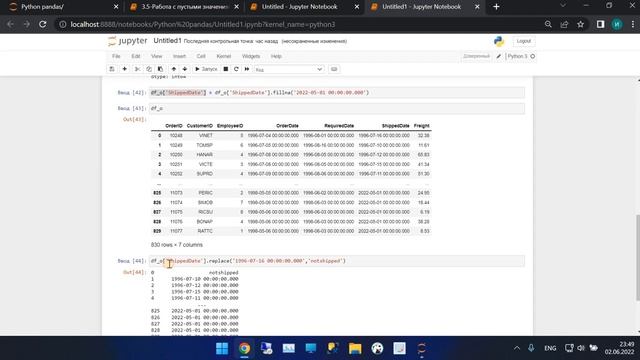
Task: Open File Explorer from taskbar
Action: pos(355,348)
